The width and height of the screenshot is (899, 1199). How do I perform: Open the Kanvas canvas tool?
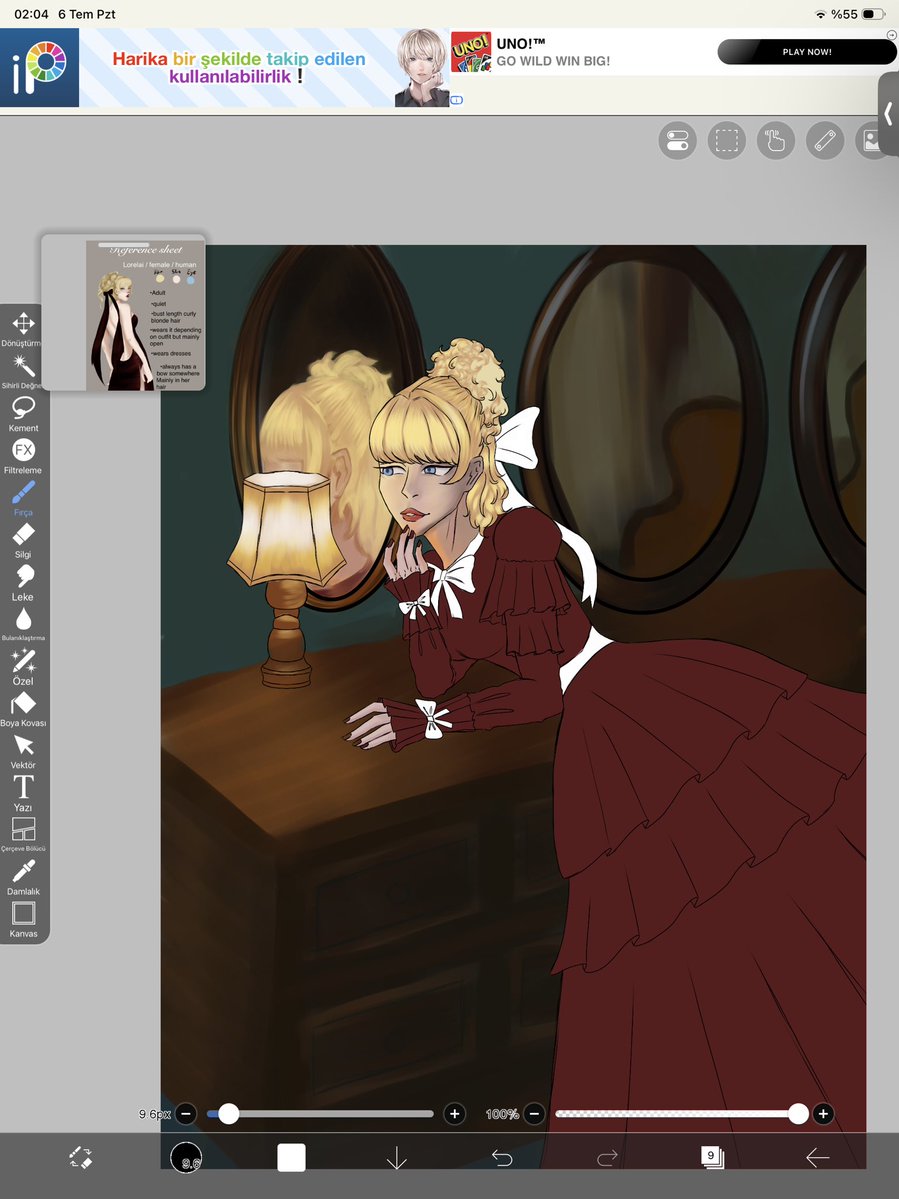[23, 919]
